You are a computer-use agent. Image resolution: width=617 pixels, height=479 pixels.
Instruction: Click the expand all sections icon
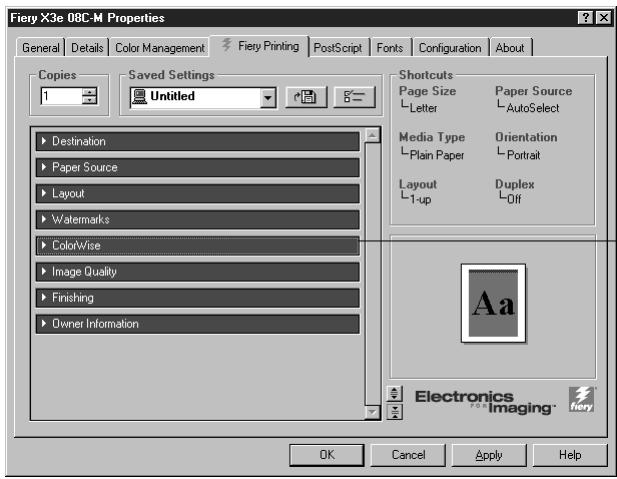[x=394, y=394]
